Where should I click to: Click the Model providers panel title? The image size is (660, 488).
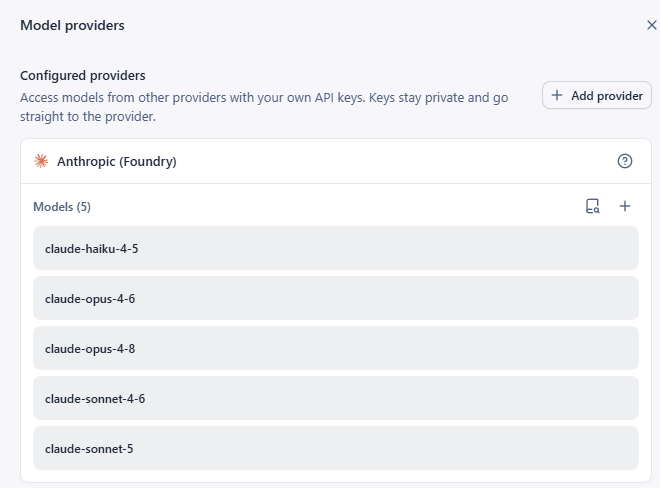pos(72,25)
